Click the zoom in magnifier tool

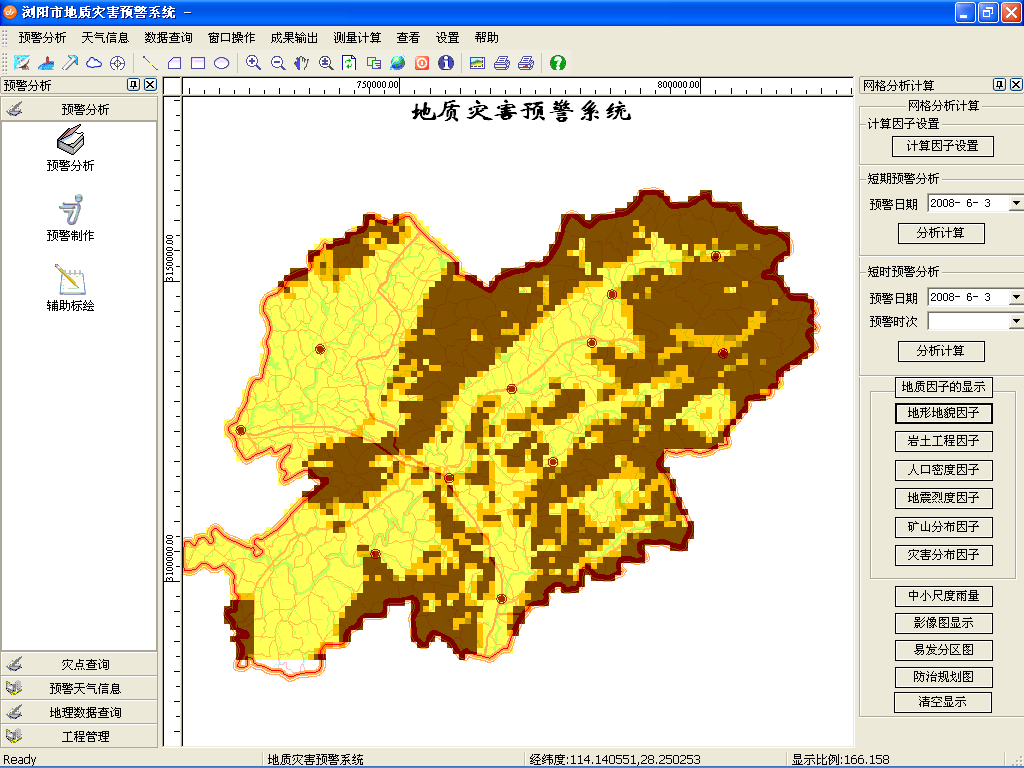click(253, 62)
